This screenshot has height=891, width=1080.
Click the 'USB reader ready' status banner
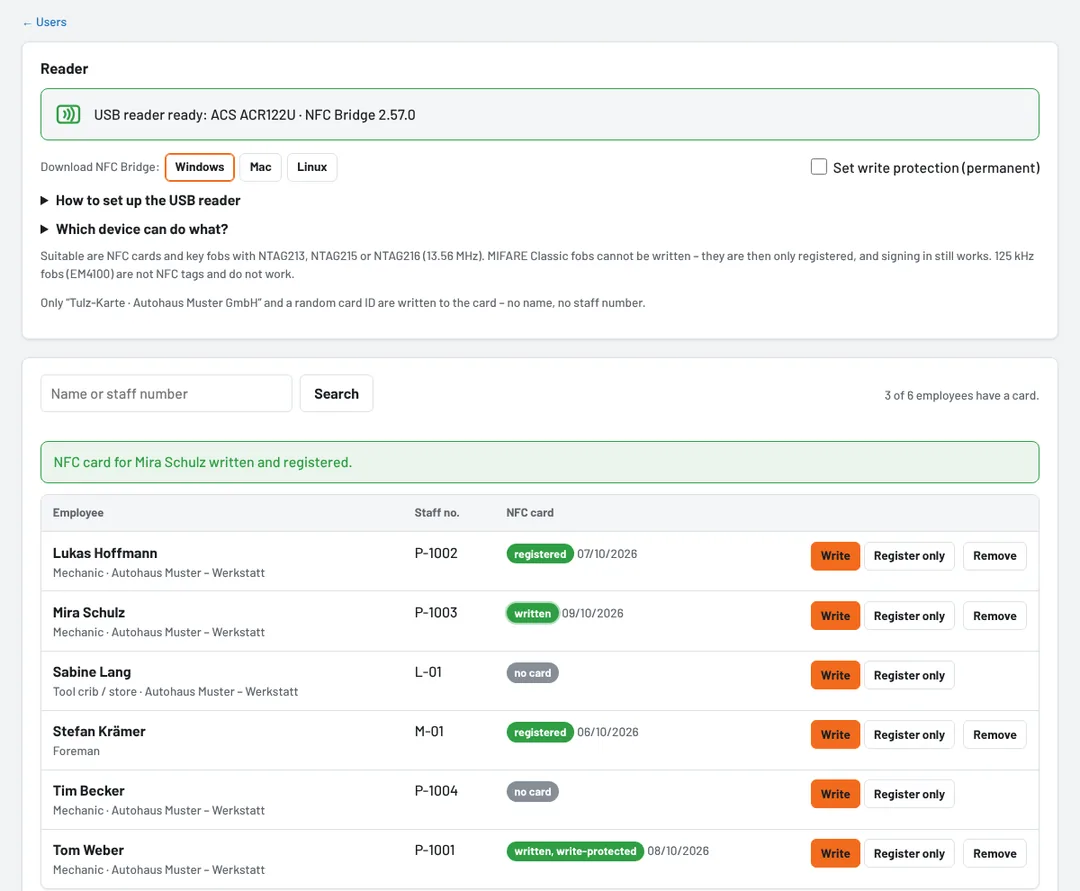click(x=540, y=114)
